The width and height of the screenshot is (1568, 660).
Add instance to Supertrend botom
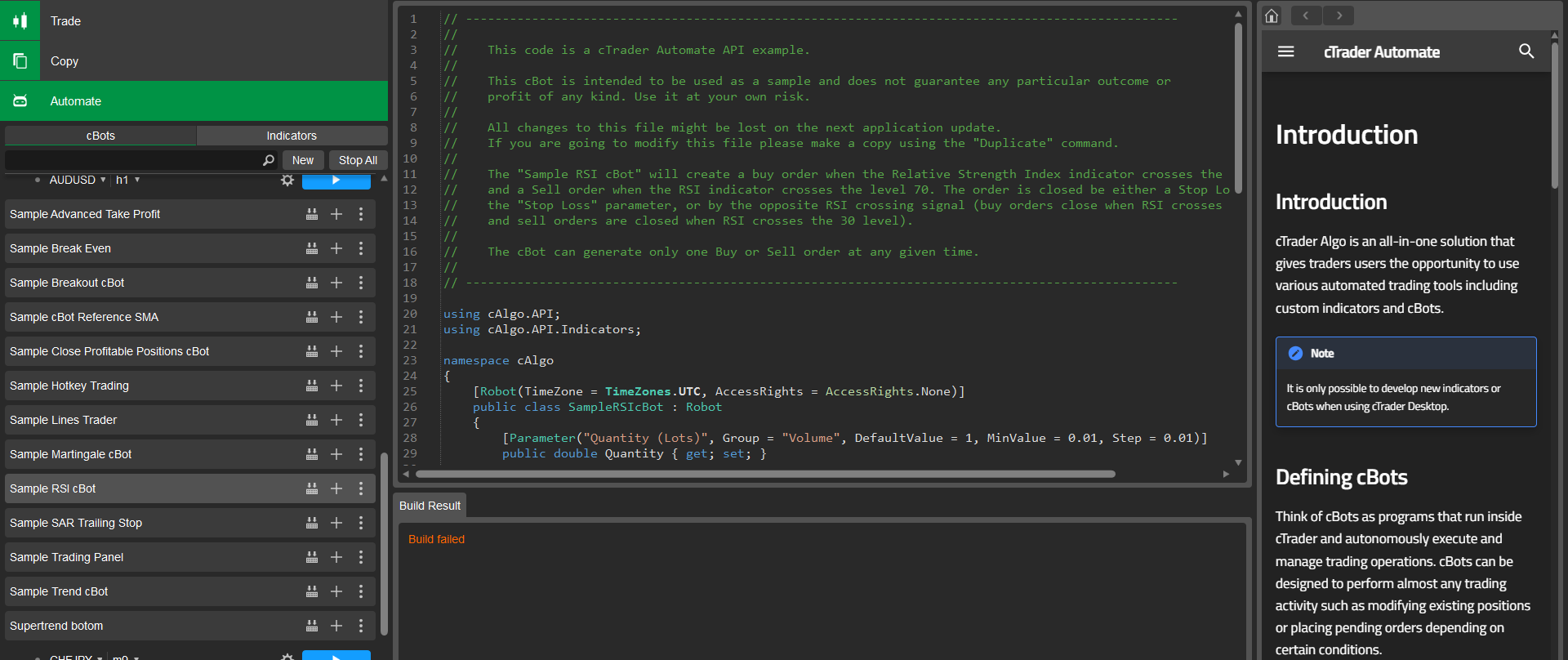(x=336, y=626)
